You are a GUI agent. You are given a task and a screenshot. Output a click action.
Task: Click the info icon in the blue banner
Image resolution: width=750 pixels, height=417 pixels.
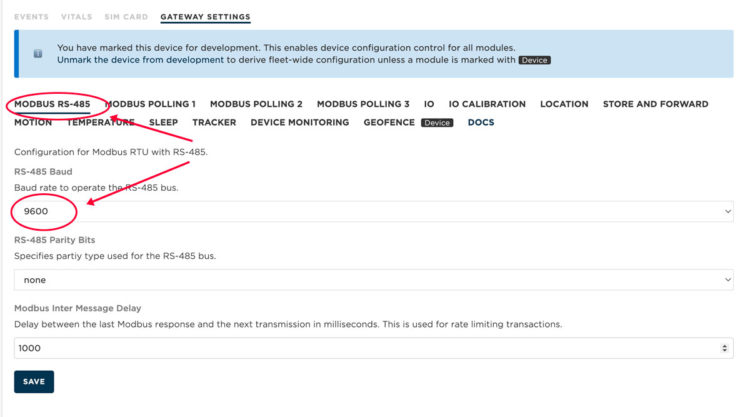tap(37, 53)
